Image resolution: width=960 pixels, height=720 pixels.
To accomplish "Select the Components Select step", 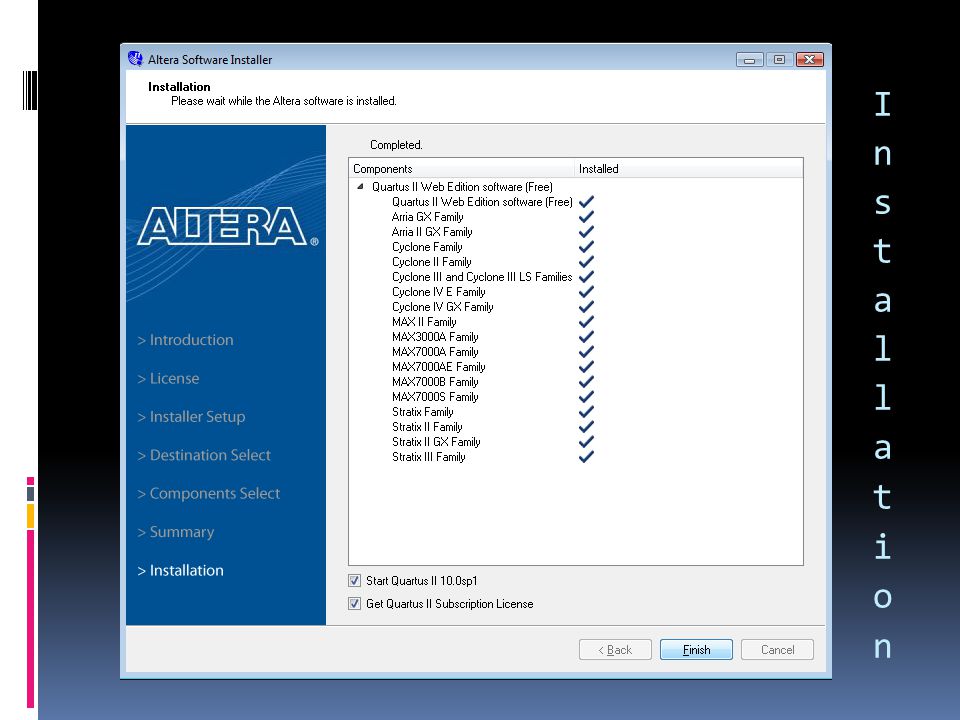I will click(x=209, y=493).
